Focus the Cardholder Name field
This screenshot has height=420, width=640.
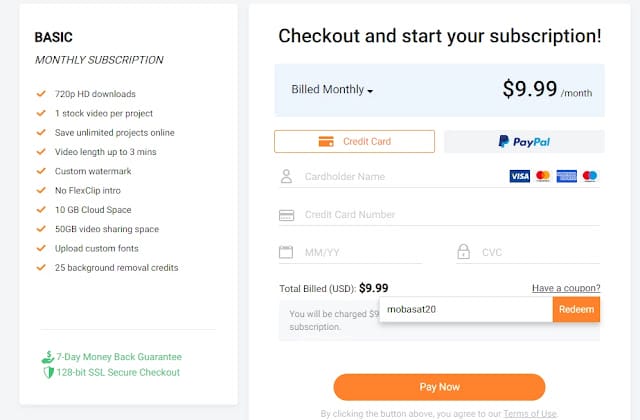400,177
